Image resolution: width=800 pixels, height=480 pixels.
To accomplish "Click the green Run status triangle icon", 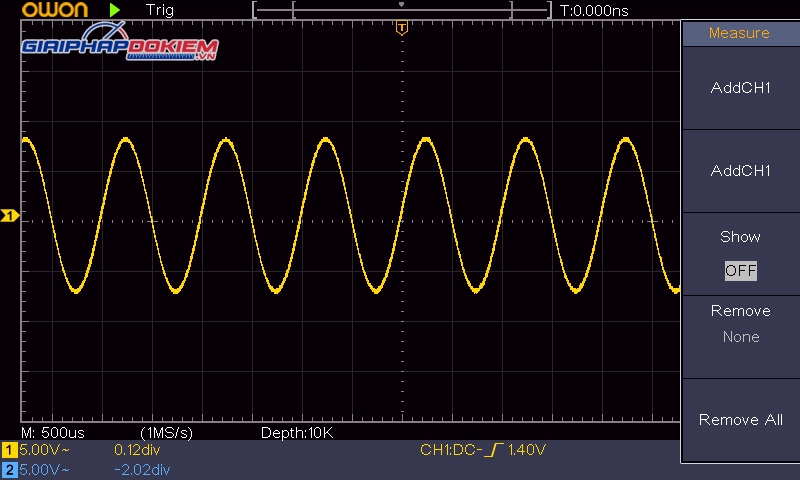I will pyautogui.click(x=115, y=10).
